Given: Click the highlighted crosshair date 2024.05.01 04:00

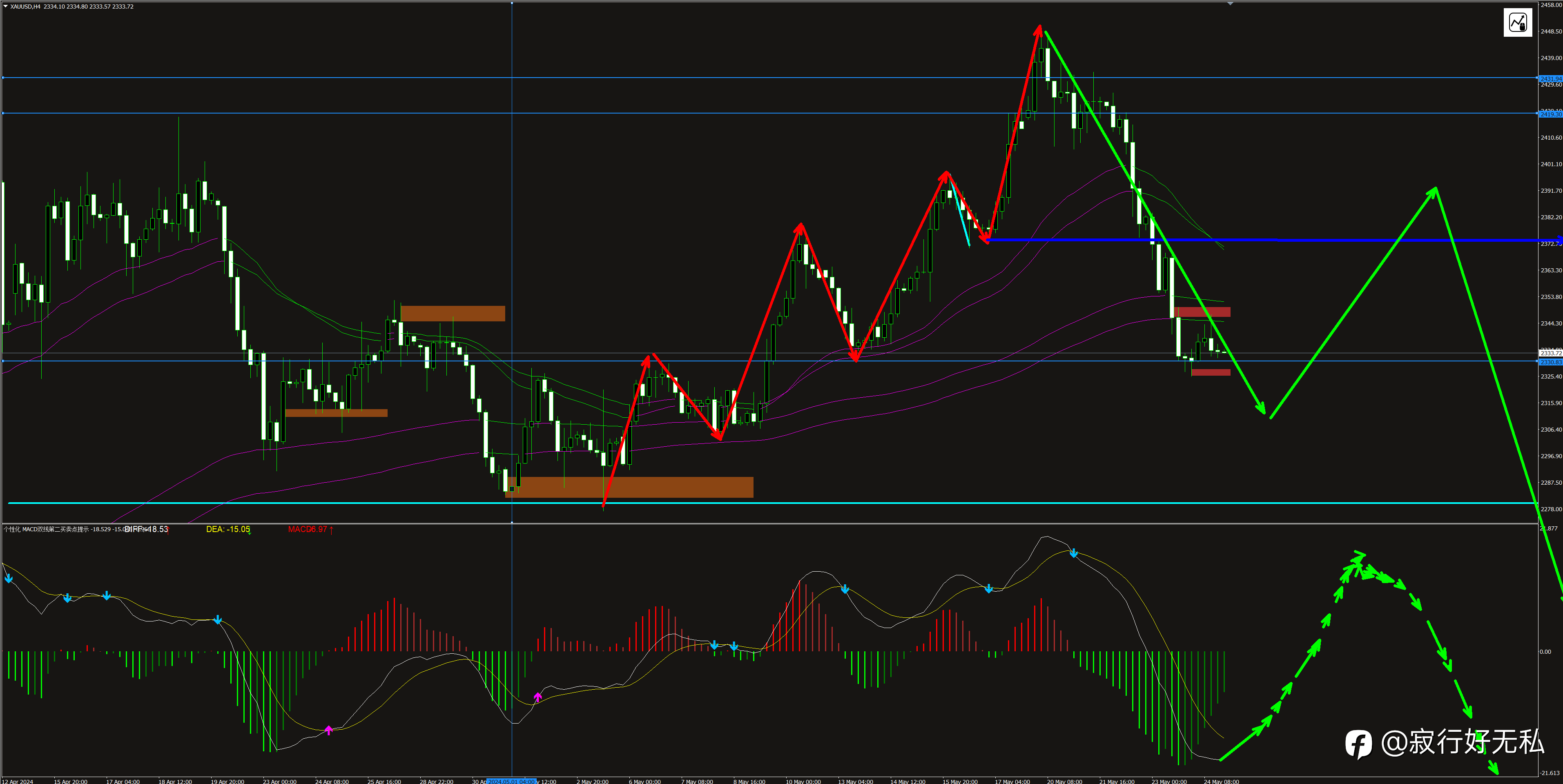Looking at the screenshot, I should pyautogui.click(x=511, y=781).
